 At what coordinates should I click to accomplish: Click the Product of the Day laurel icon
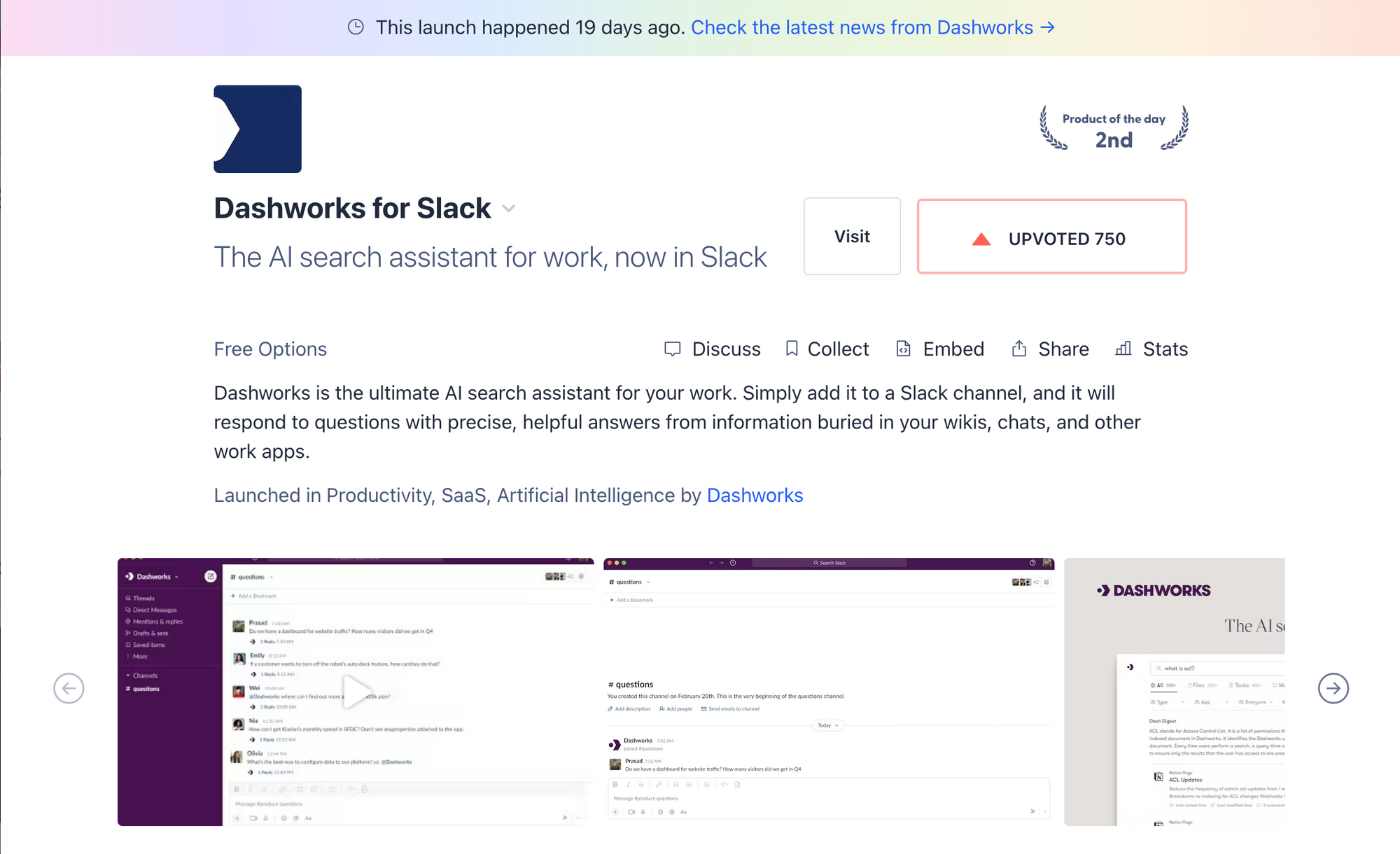pyautogui.click(x=1113, y=128)
